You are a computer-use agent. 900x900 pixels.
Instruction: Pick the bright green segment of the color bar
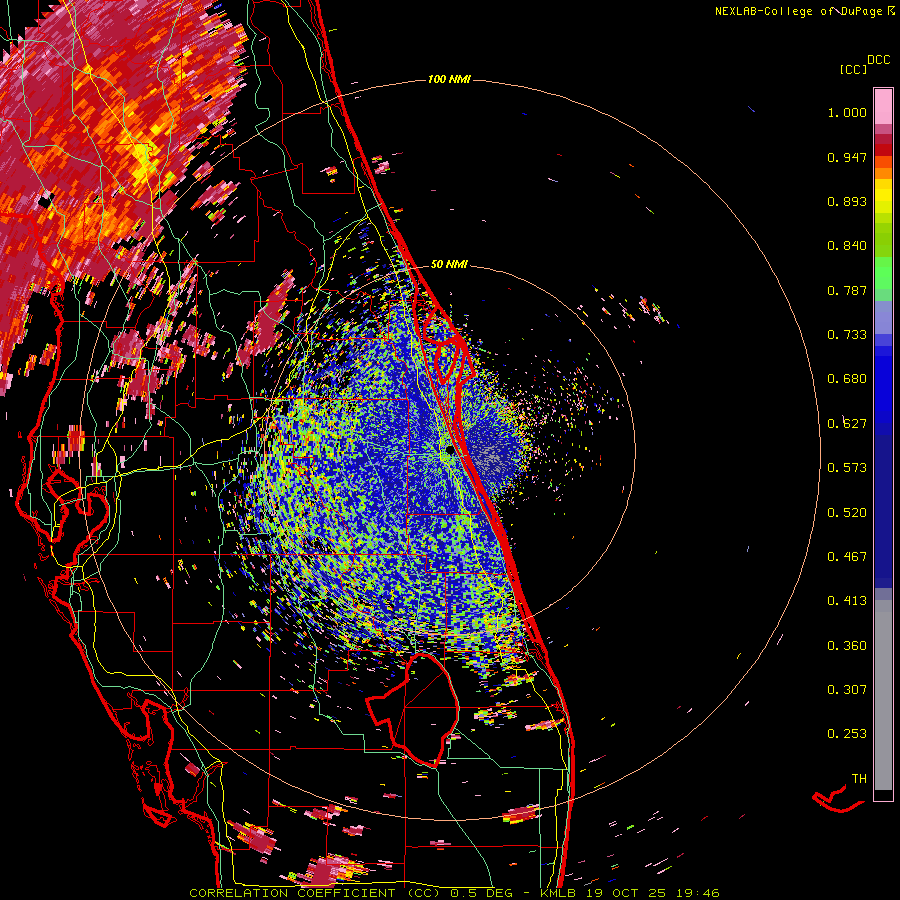(883, 273)
